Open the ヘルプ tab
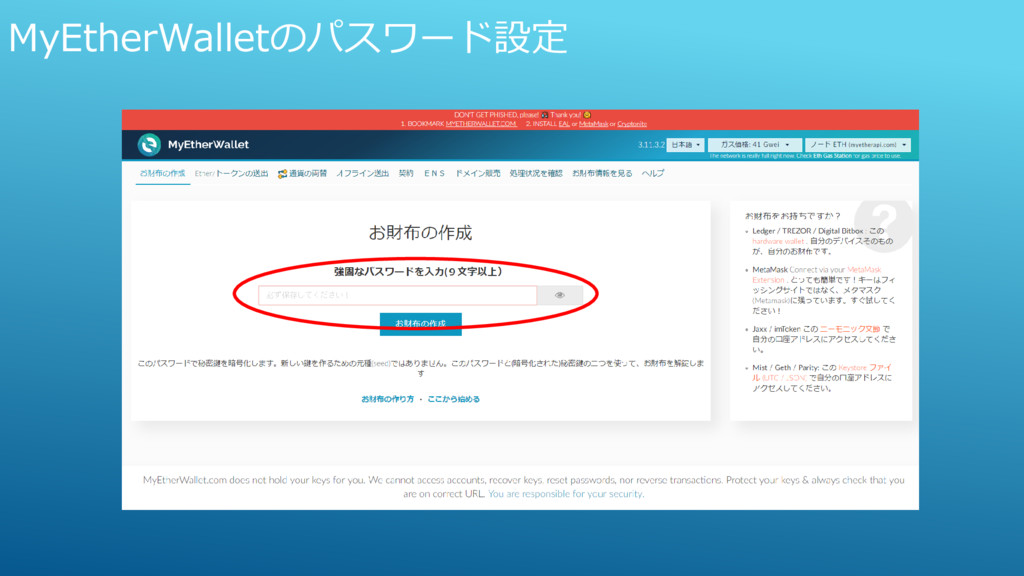Image resolution: width=1024 pixels, height=576 pixels. (653, 173)
